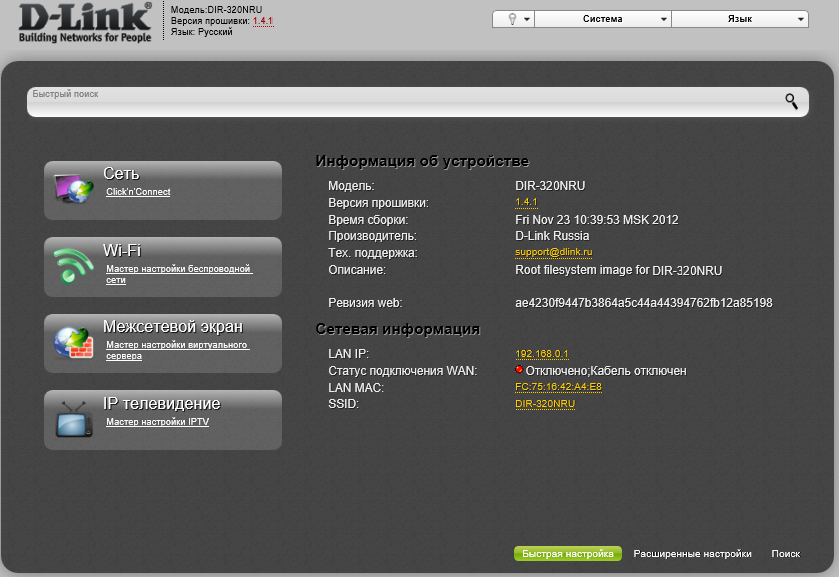
Task: Switch to Расширенные настройки tab
Action: pos(692,553)
